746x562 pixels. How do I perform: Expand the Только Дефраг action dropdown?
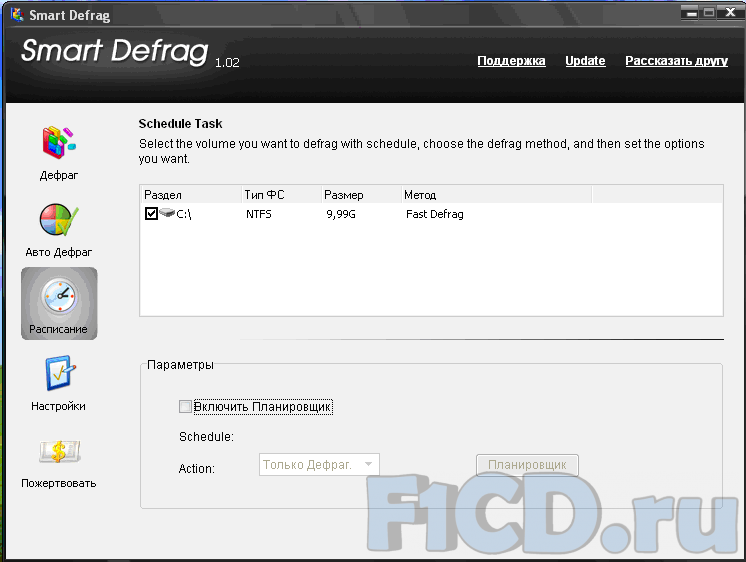319,464
